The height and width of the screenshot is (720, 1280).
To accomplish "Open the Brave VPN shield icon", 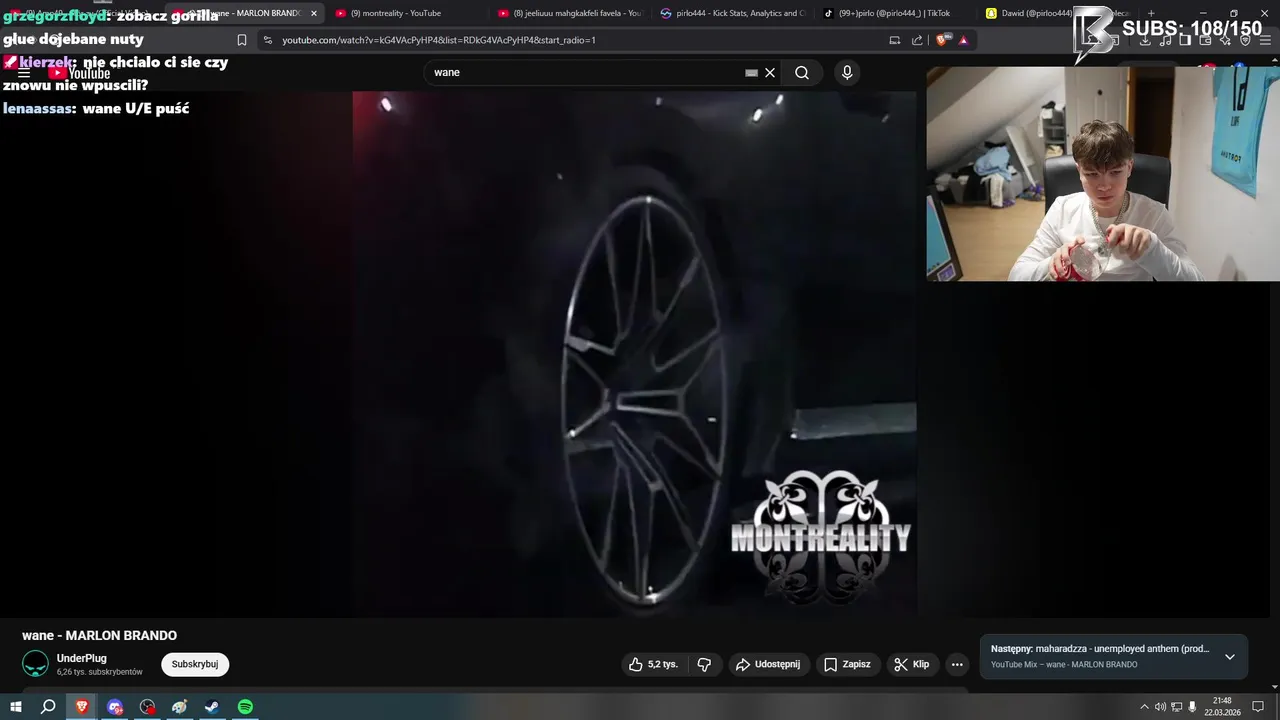I will [x=1246, y=40].
